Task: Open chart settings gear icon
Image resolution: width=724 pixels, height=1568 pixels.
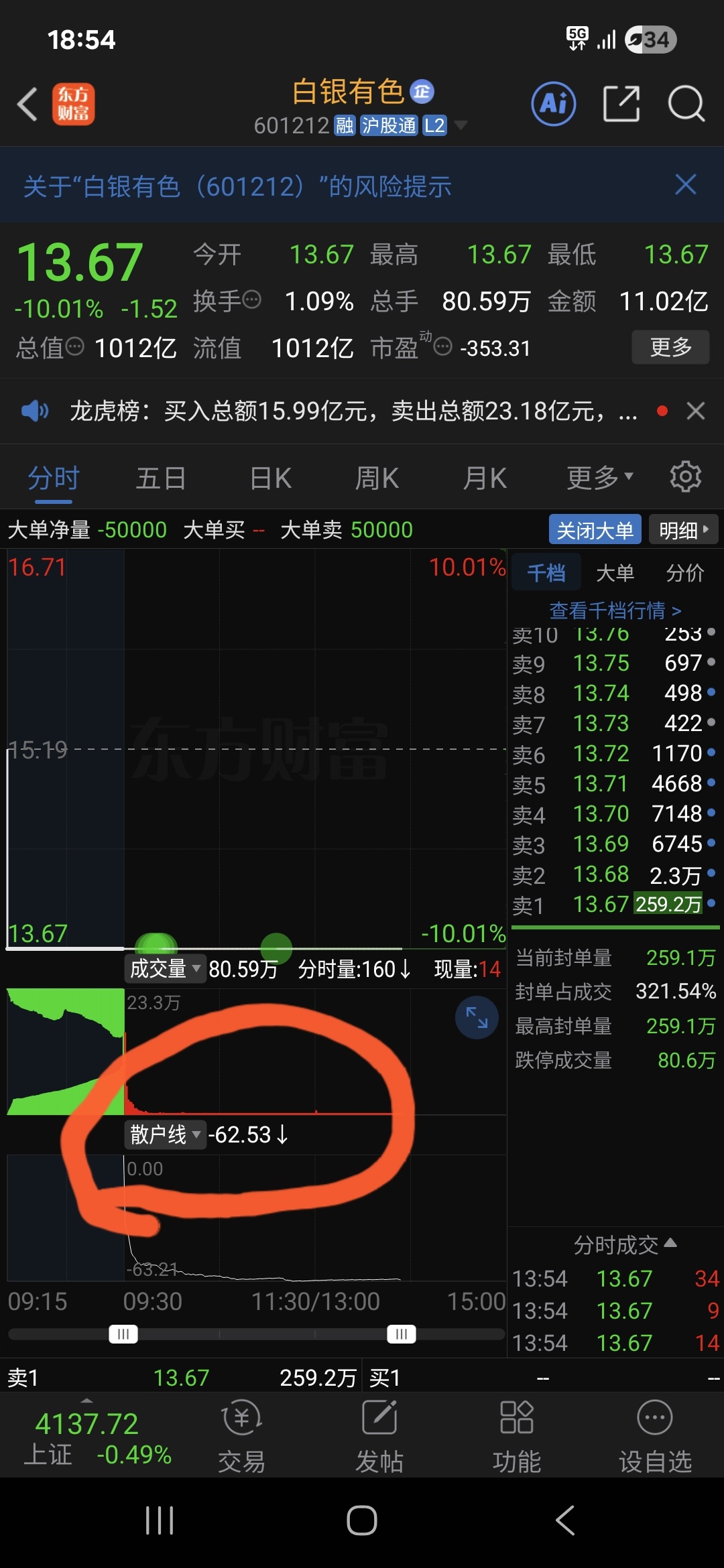Action: [x=685, y=477]
